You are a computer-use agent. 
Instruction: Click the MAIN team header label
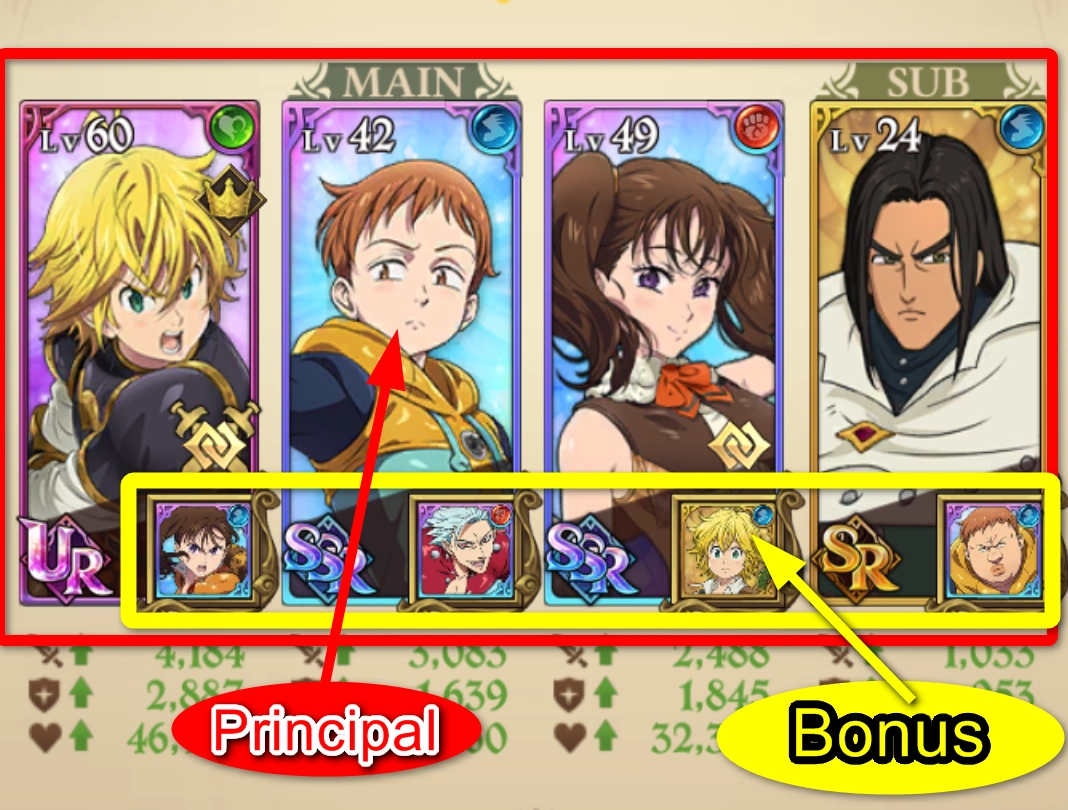pos(403,82)
